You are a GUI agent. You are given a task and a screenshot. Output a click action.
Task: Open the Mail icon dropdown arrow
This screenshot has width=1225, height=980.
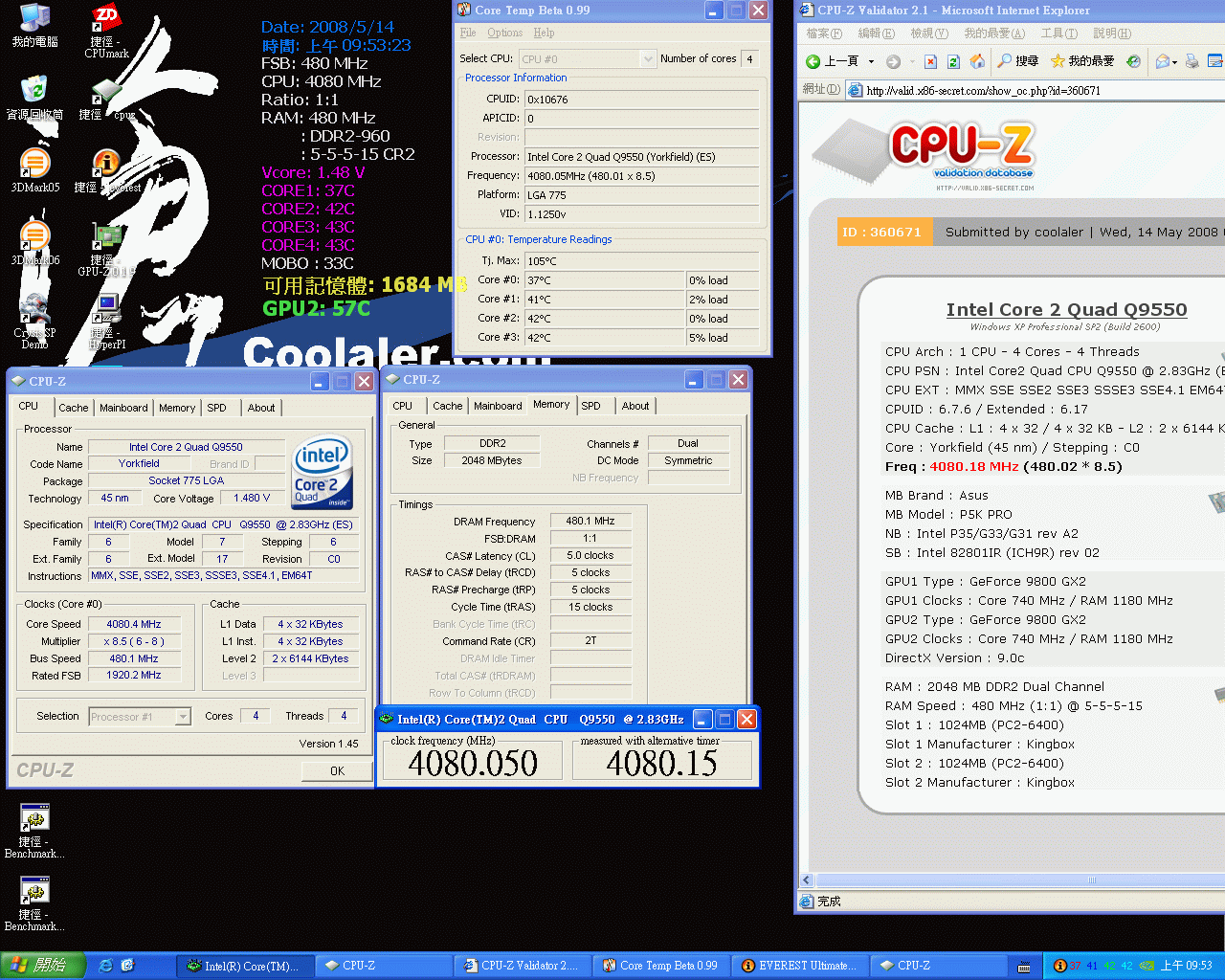click(1174, 61)
